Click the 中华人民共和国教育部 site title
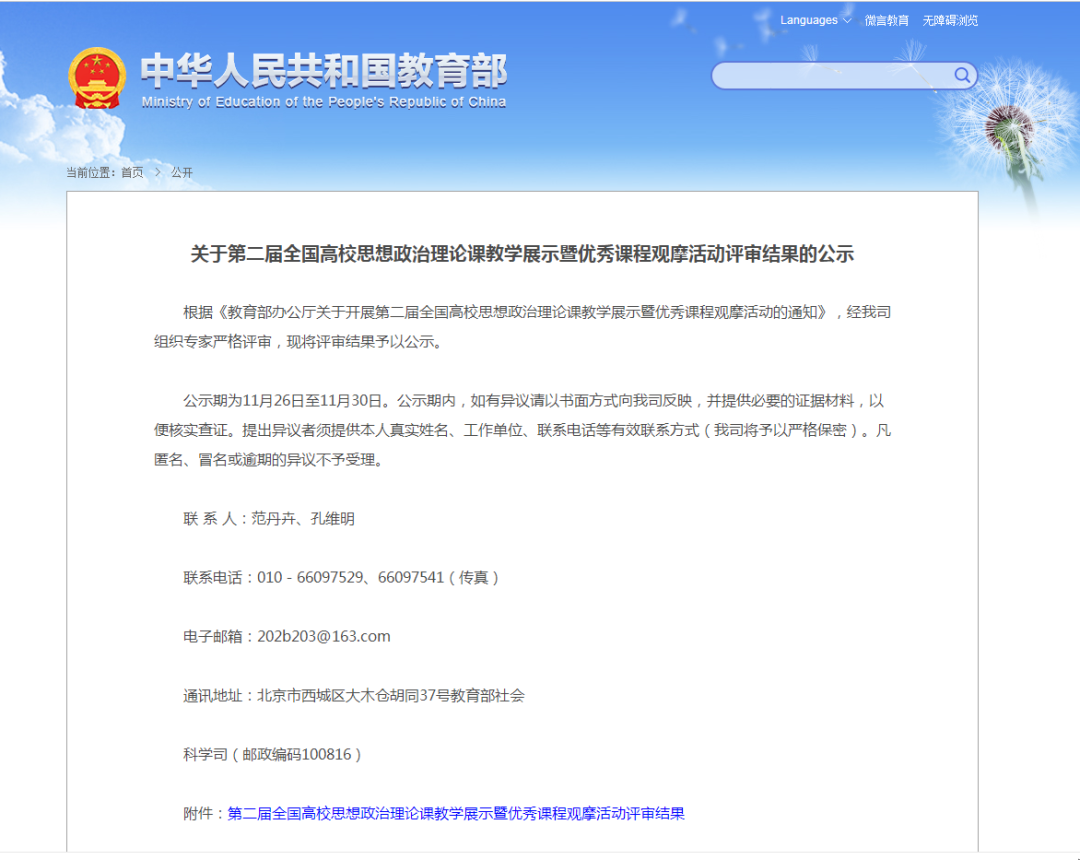Viewport: 1080px width, 860px height. 323,71
